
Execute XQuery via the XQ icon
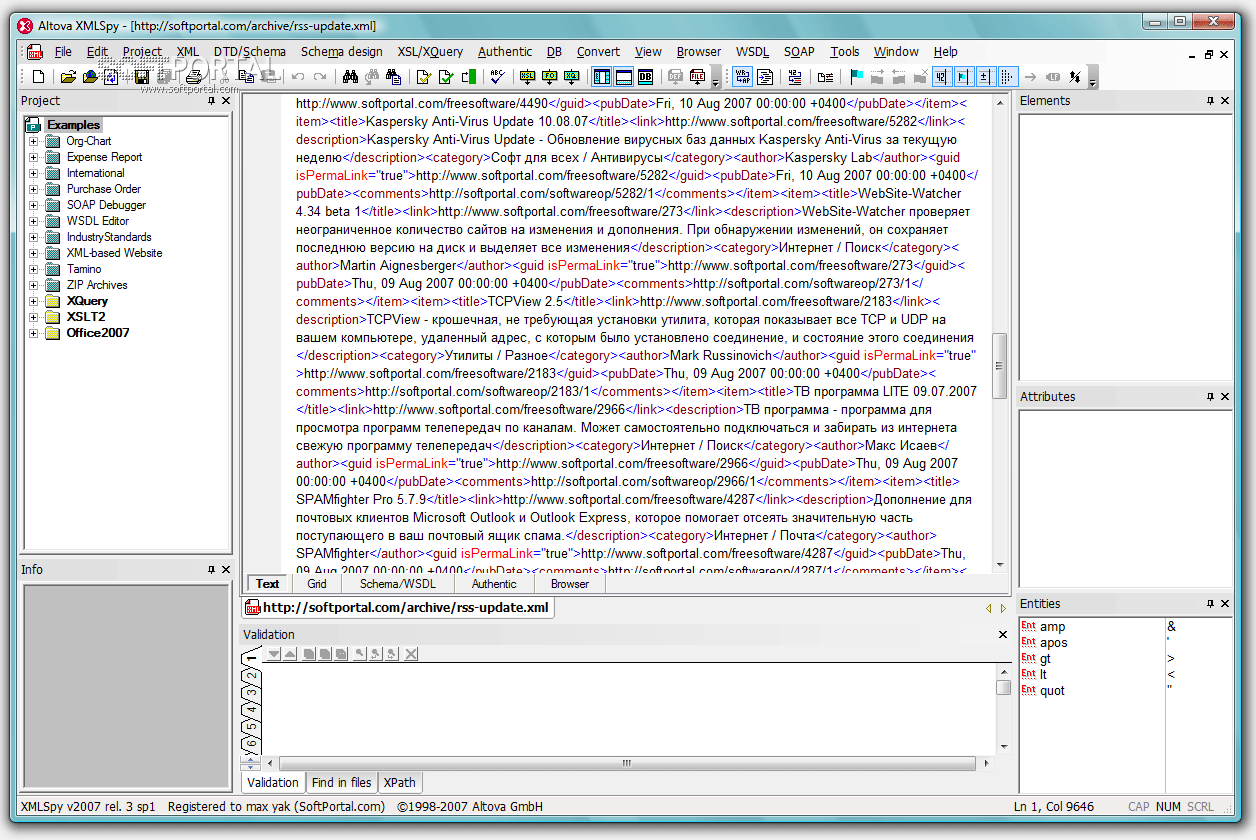pos(572,77)
